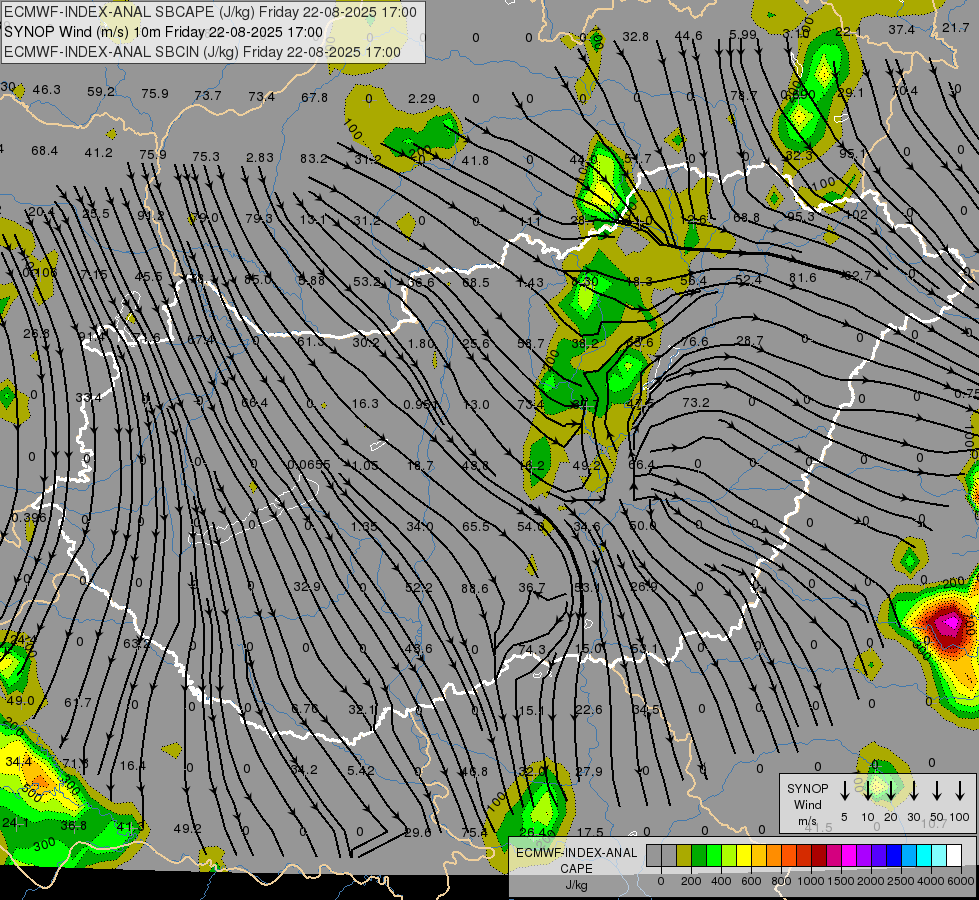The width and height of the screenshot is (979, 900).
Task: Pick the pure yellow CAPE legend swatch
Action: (744, 856)
